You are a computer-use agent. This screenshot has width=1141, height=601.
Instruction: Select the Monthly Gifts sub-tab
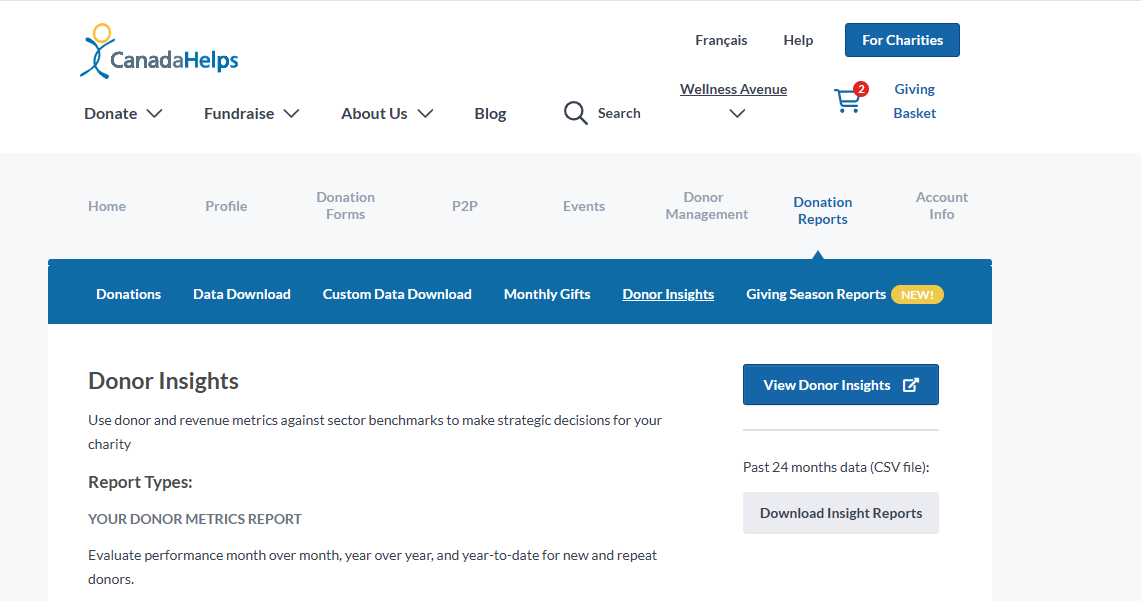coord(547,294)
